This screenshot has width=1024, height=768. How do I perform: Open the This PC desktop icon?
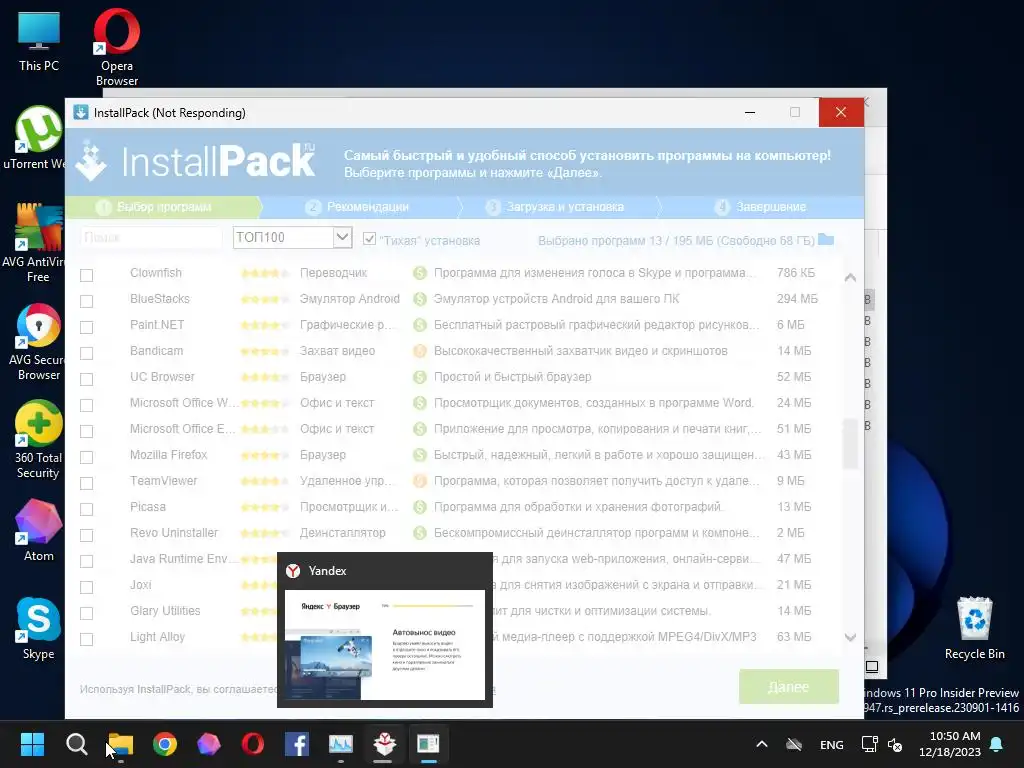(x=39, y=40)
